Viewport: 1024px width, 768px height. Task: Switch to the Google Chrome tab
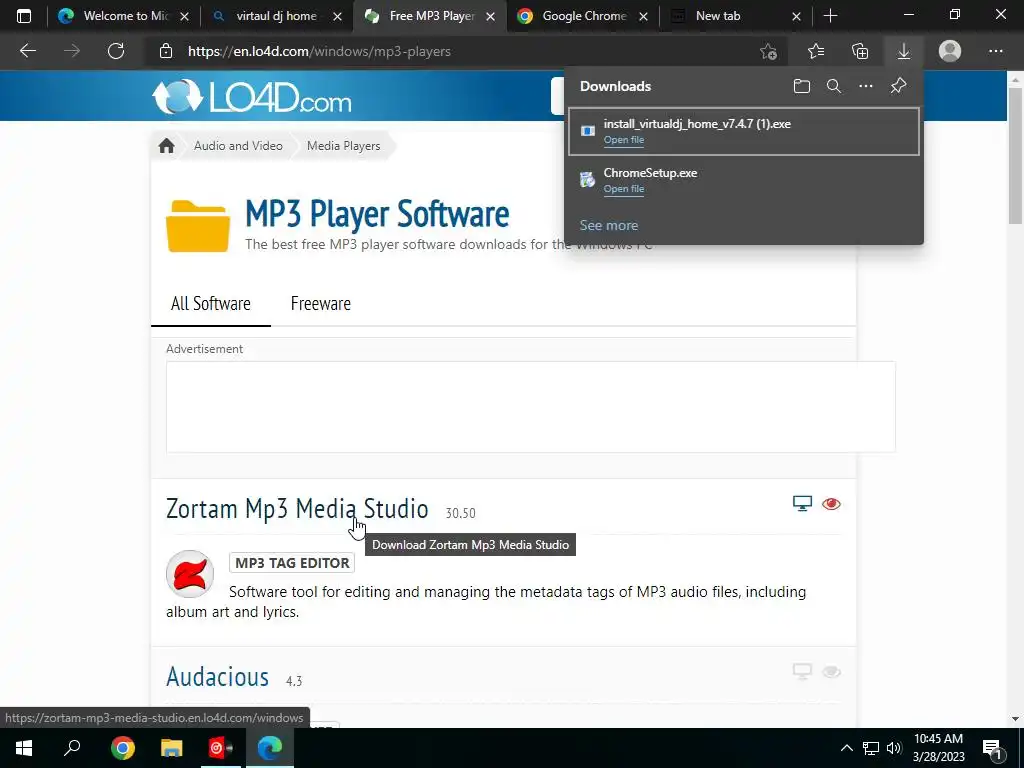582,16
